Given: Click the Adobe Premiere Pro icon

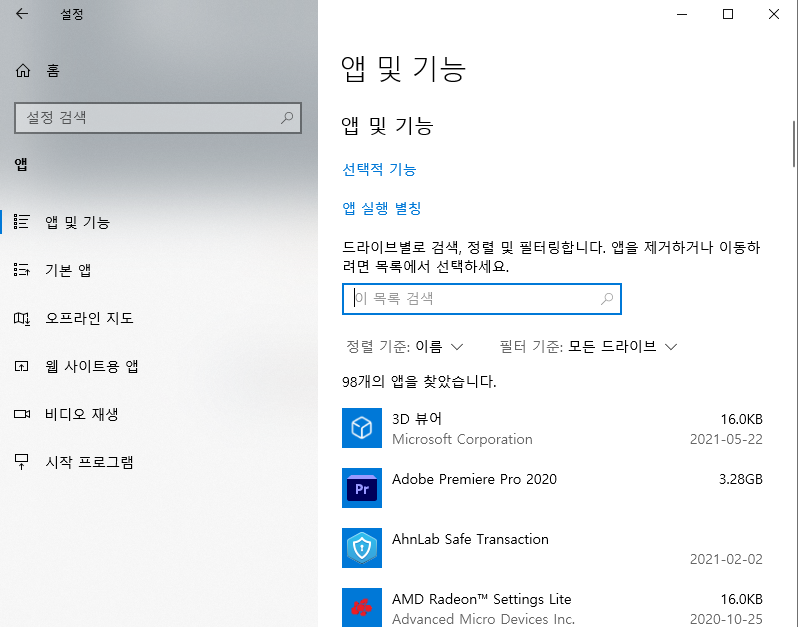Looking at the screenshot, I should coord(362,488).
